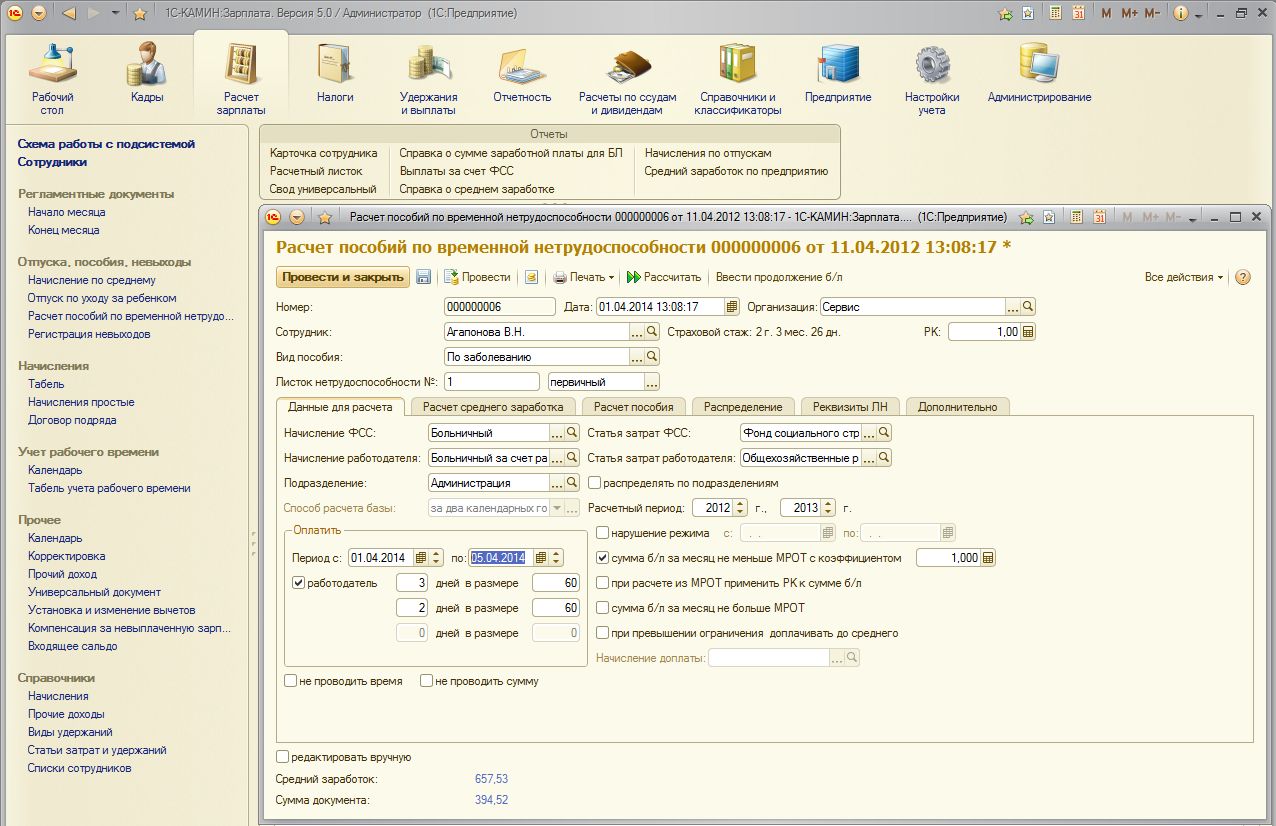Image resolution: width=1276 pixels, height=826 pixels.
Task: Open Расчетный листок report
Action: click(x=316, y=171)
